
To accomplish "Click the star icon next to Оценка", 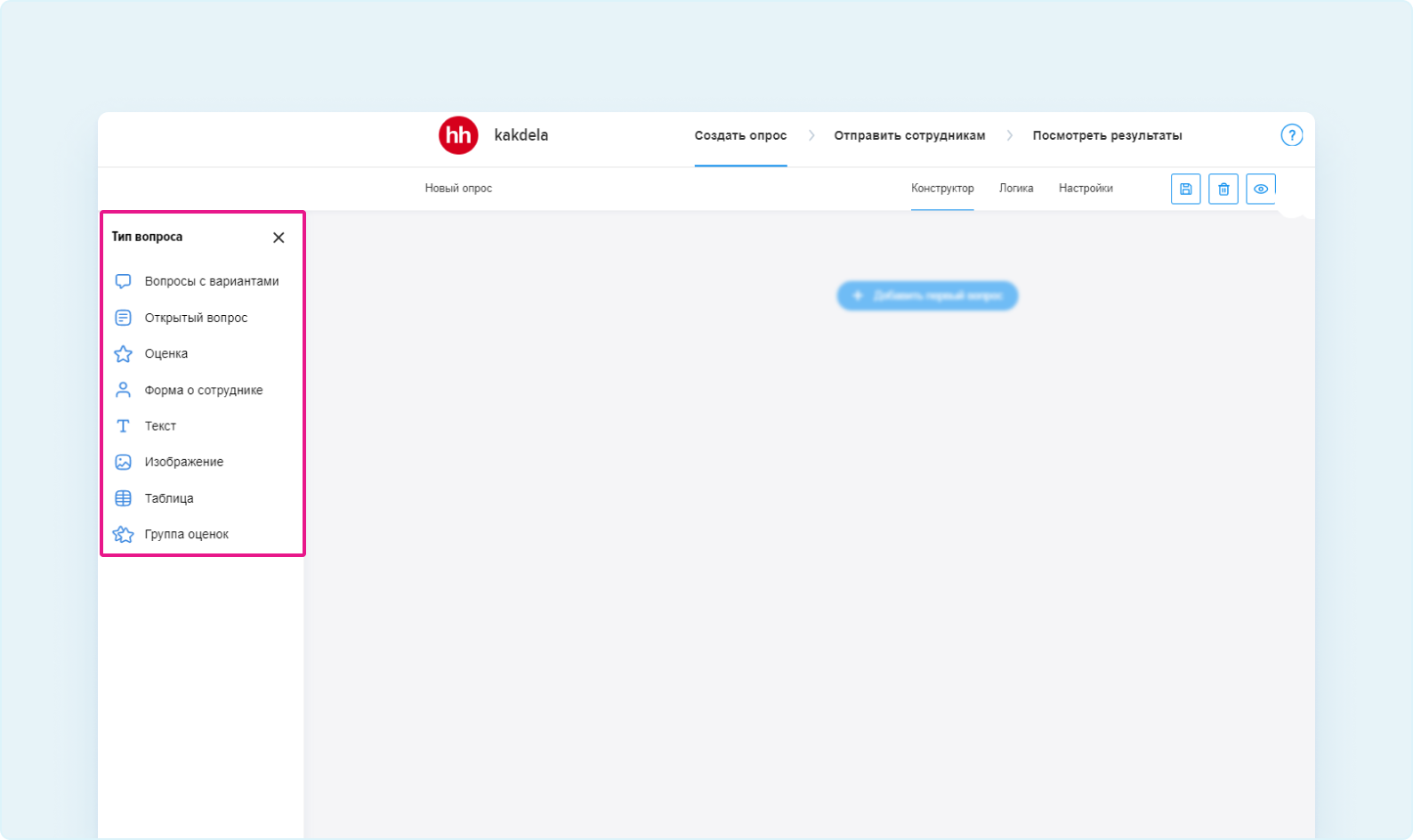I will [x=123, y=354].
